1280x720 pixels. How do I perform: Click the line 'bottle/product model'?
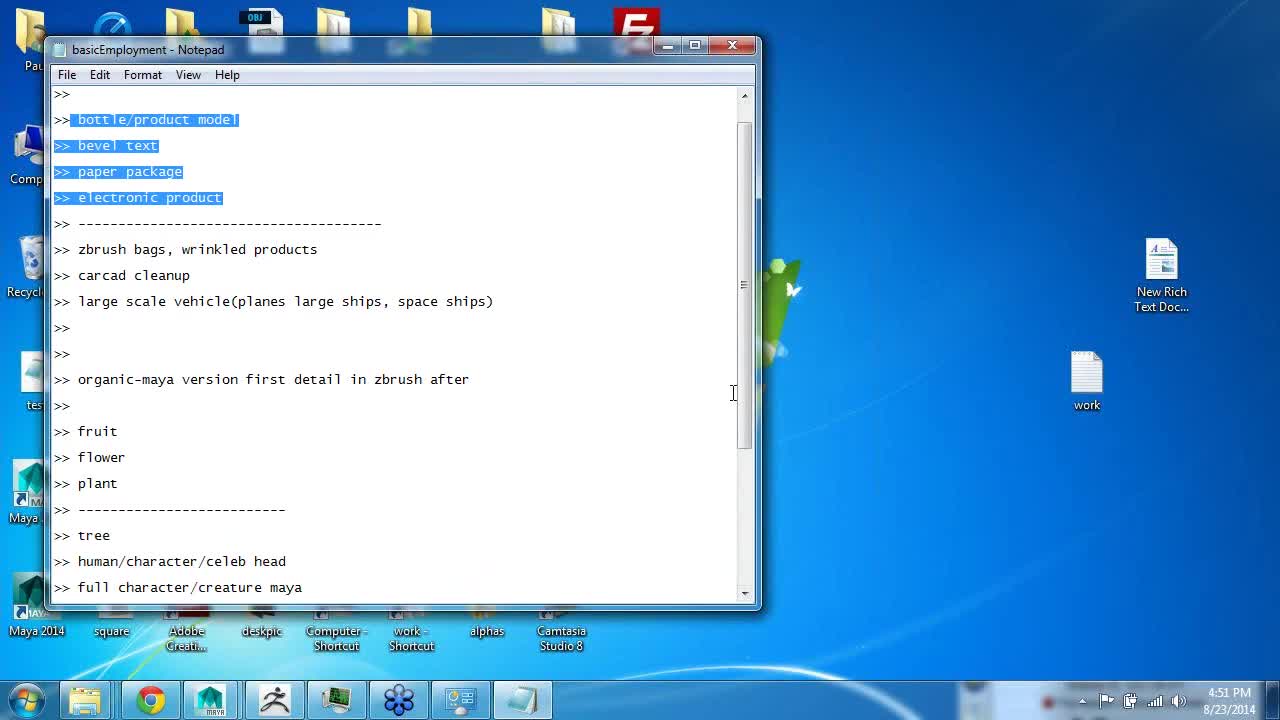click(x=157, y=120)
